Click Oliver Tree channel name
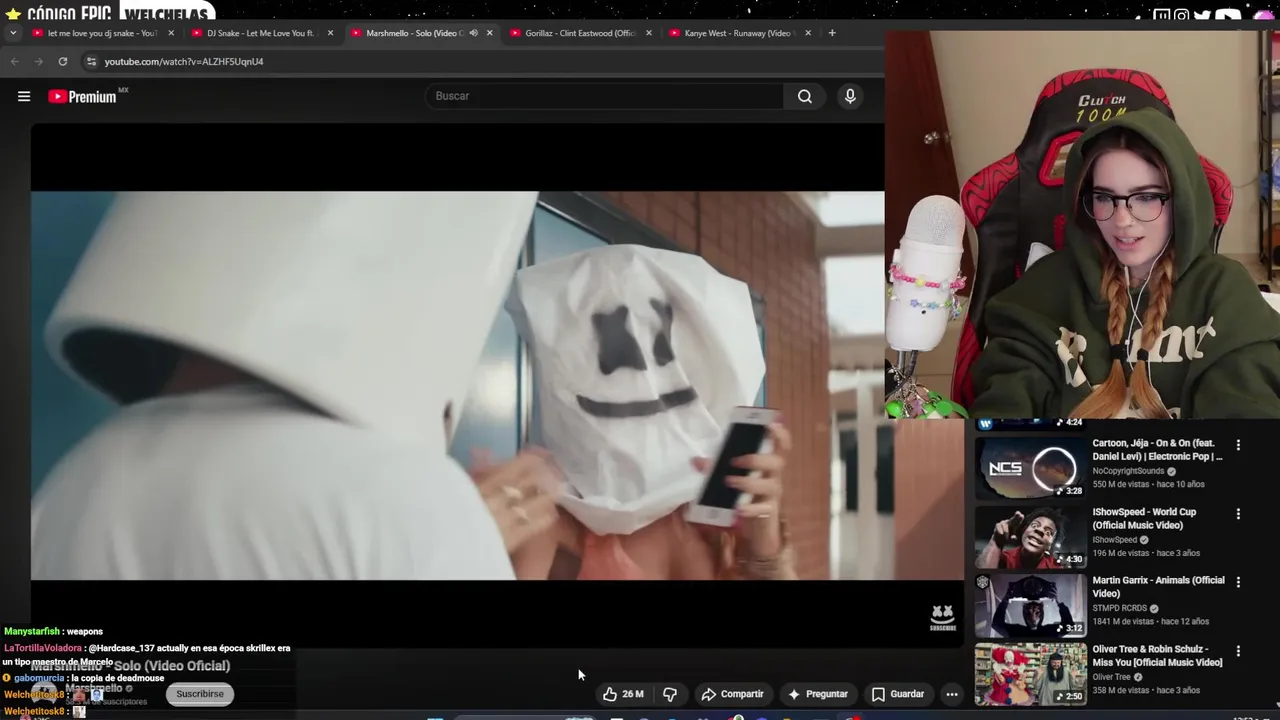The width and height of the screenshot is (1280, 720). 1111,677
